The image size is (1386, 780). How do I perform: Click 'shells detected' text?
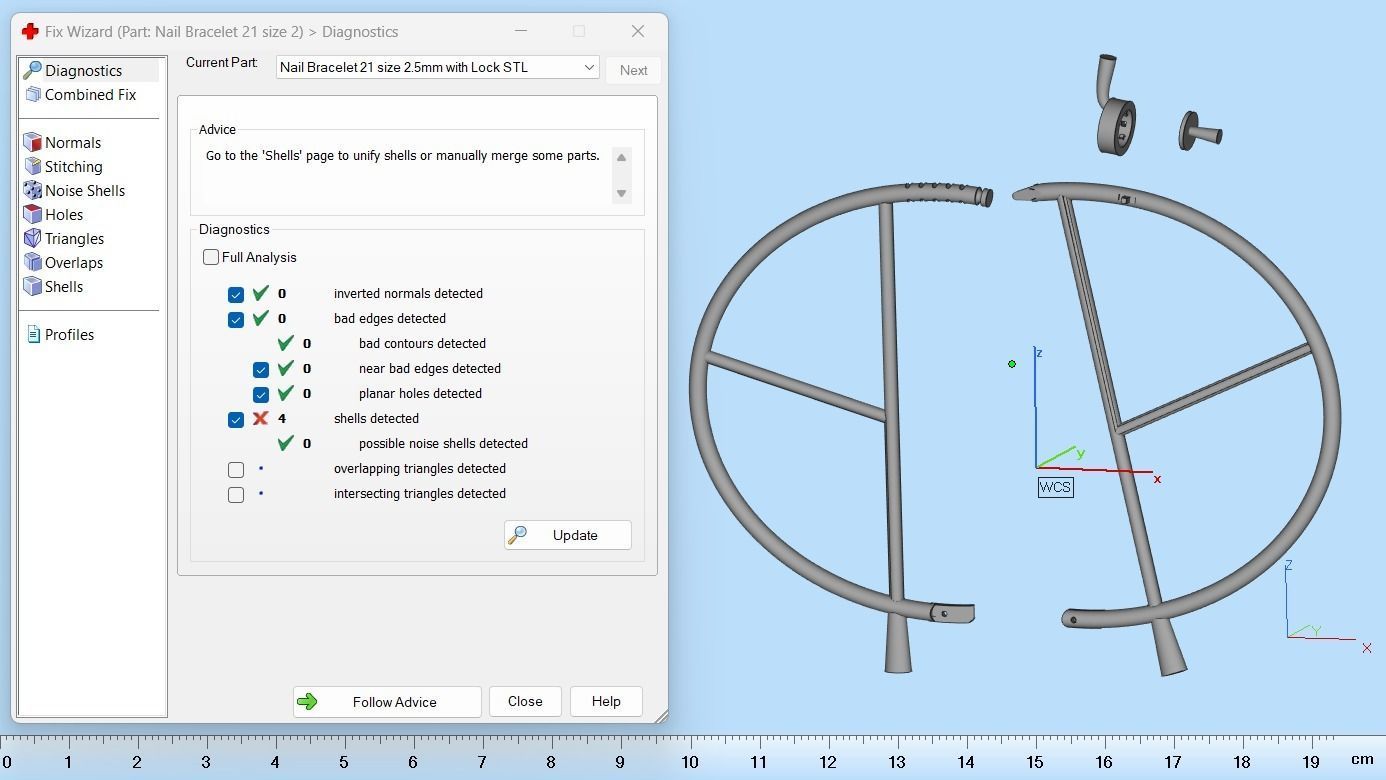(376, 418)
